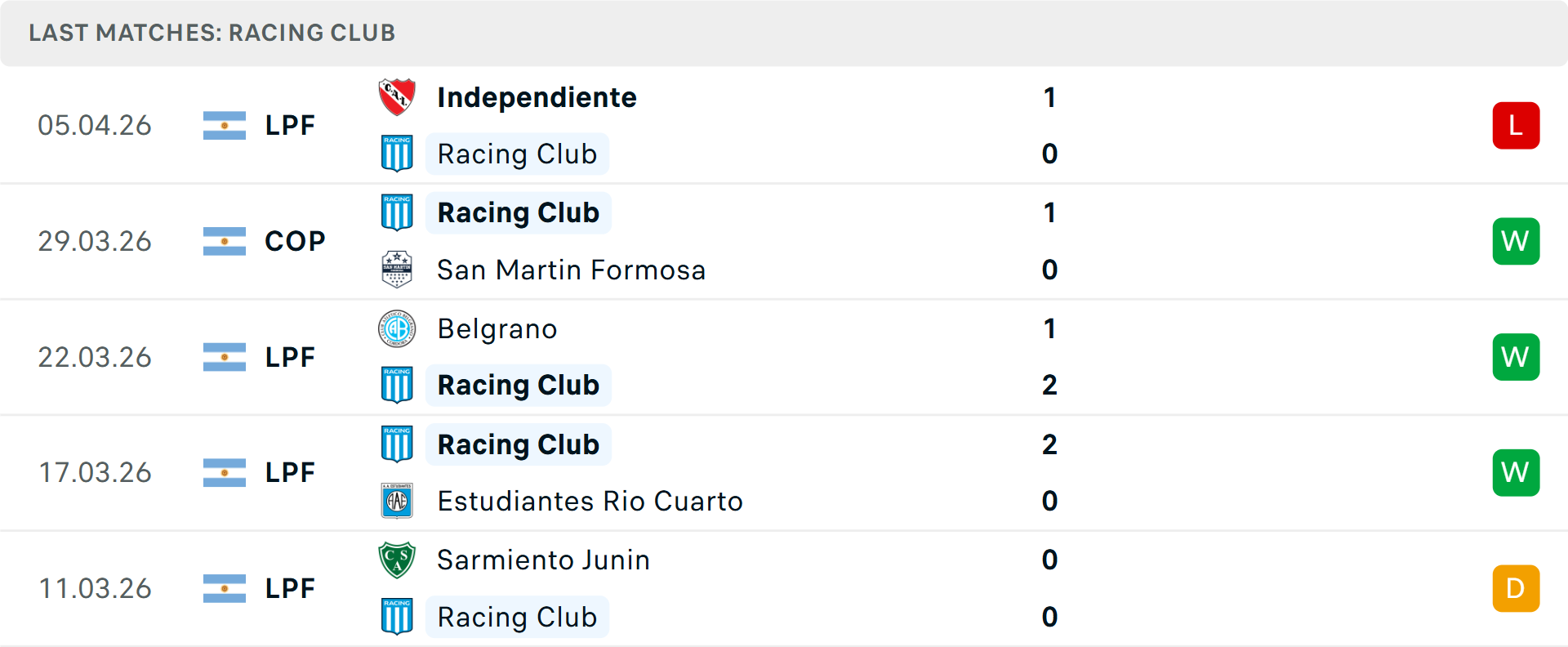Click the red L result badge
The height and width of the screenshot is (647, 1568).
[1516, 125]
